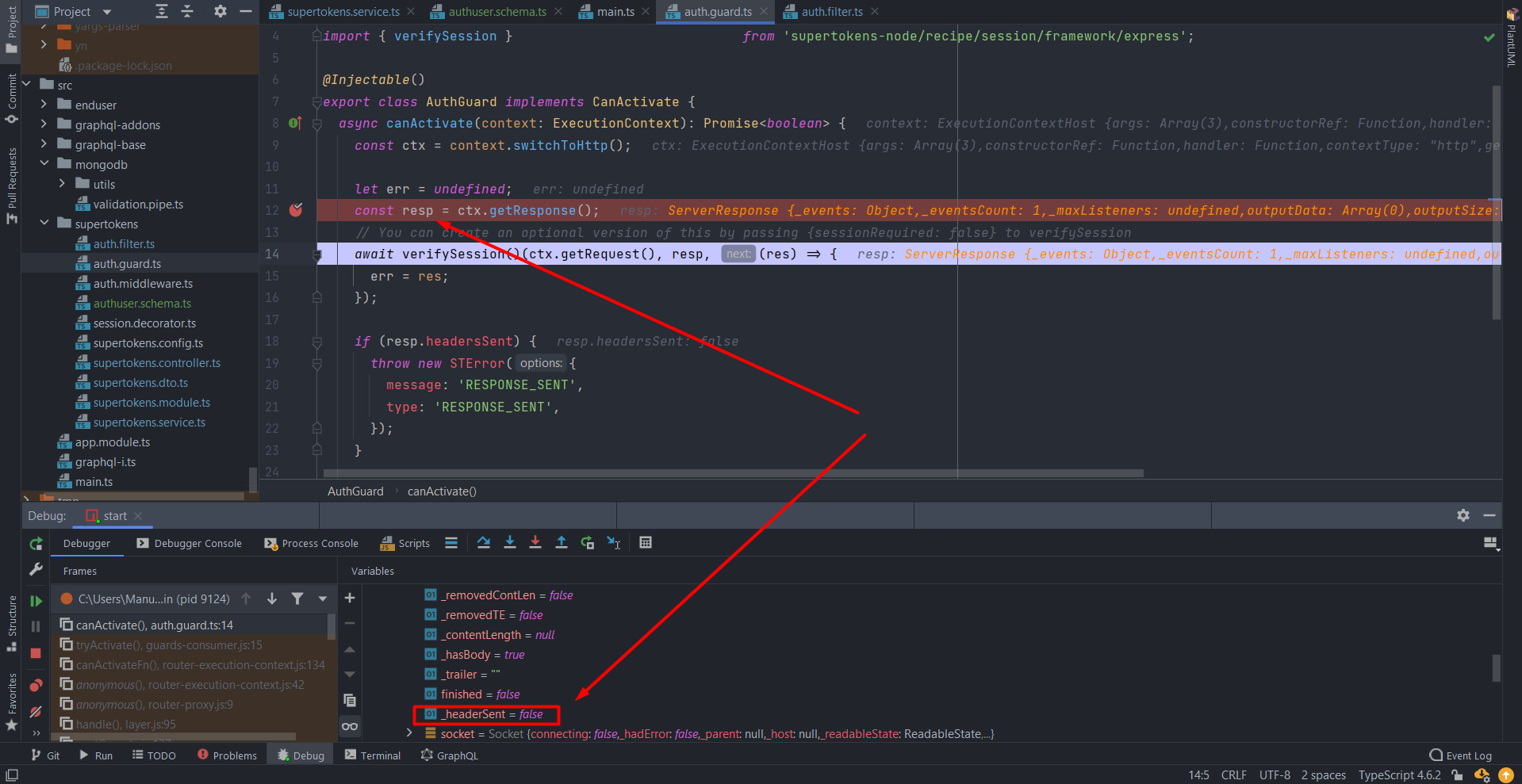1522x784 pixels.
Task: Toggle breakpoint on line 12
Action: (296, 210)
